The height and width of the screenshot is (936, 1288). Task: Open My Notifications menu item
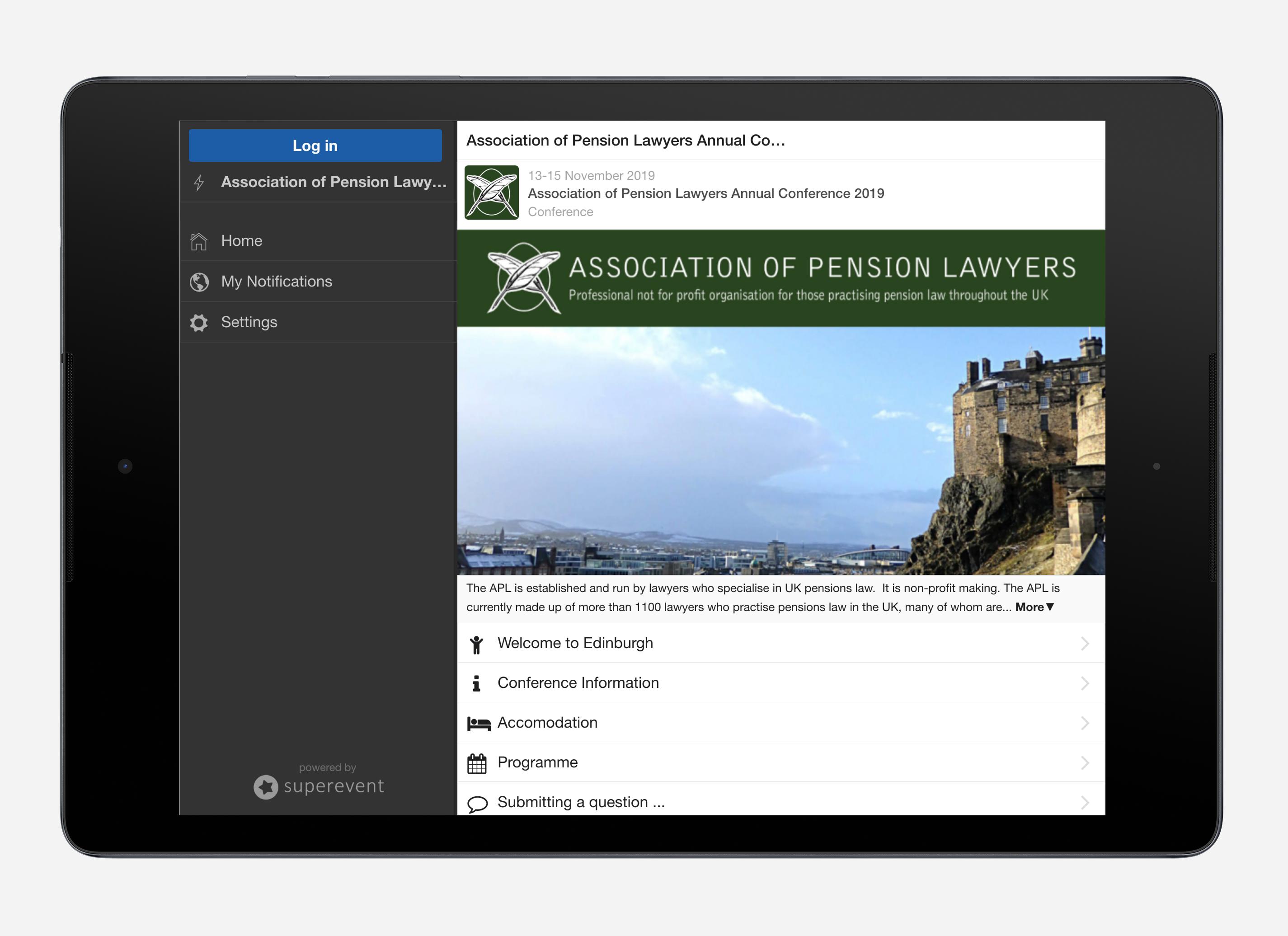click(318, 282)
